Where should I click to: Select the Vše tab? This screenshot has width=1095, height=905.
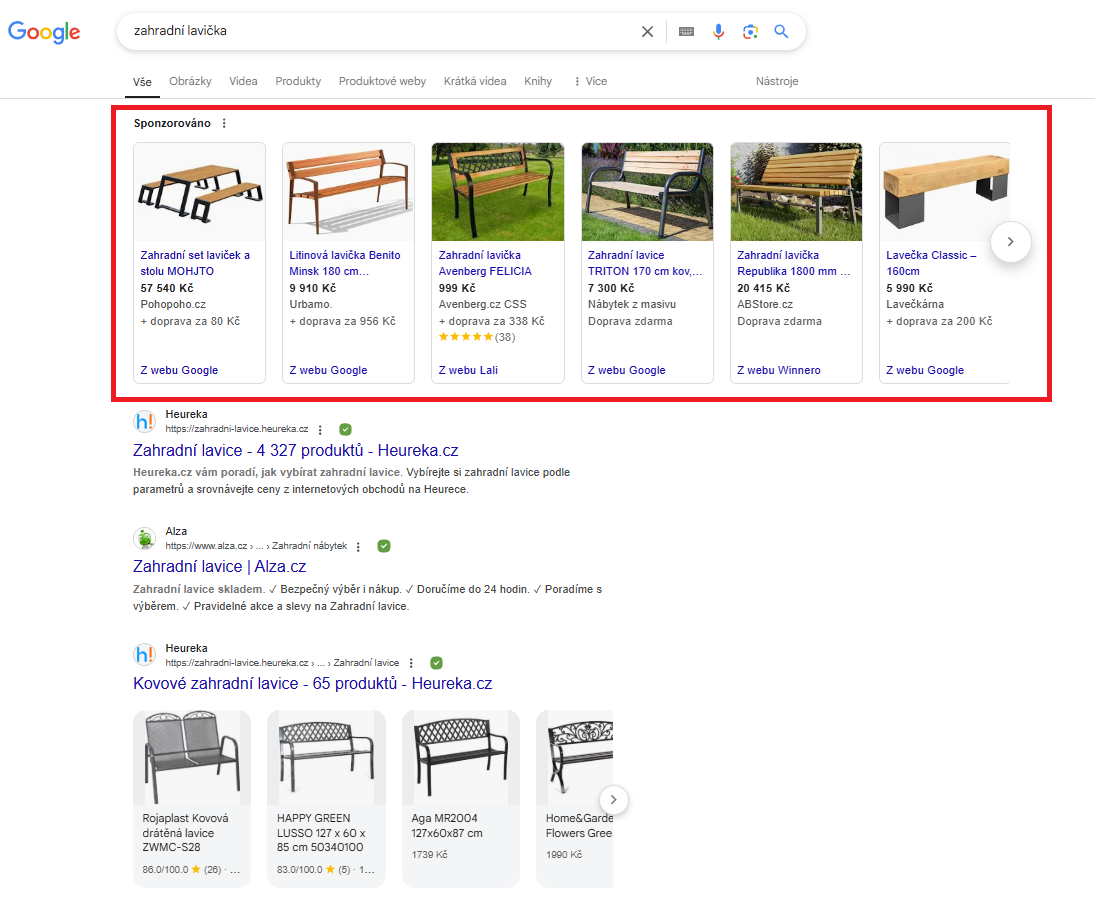[x=142, y=82]
